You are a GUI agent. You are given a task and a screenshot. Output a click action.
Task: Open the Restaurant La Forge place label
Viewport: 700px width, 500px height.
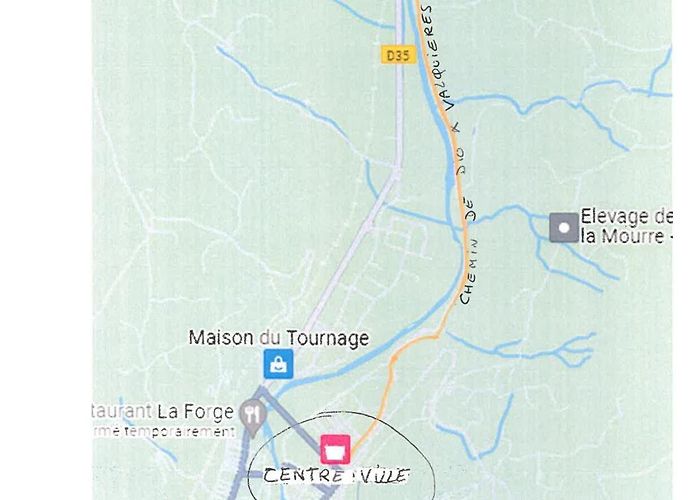pyautogui.click(x=162, y=411)
